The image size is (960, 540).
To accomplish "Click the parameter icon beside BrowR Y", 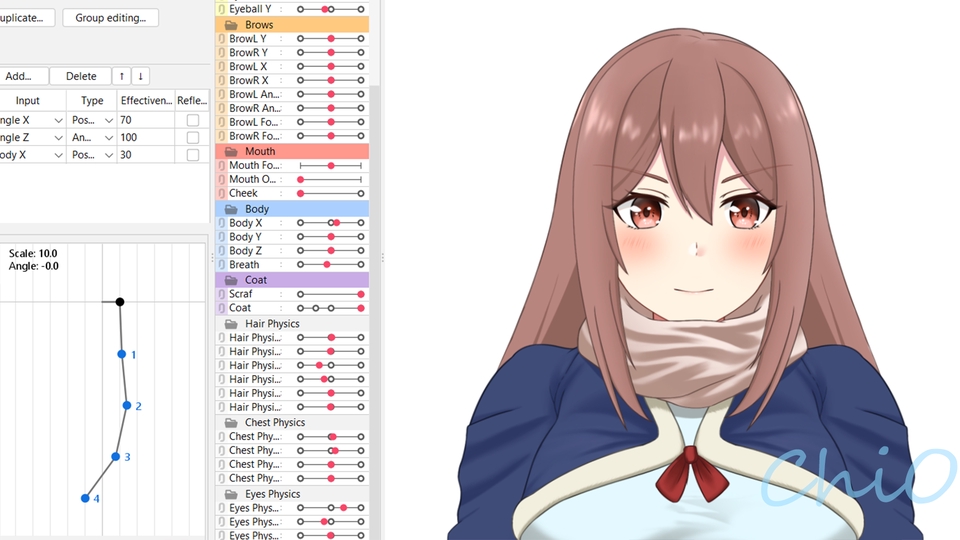I will (x=222, y=53).
